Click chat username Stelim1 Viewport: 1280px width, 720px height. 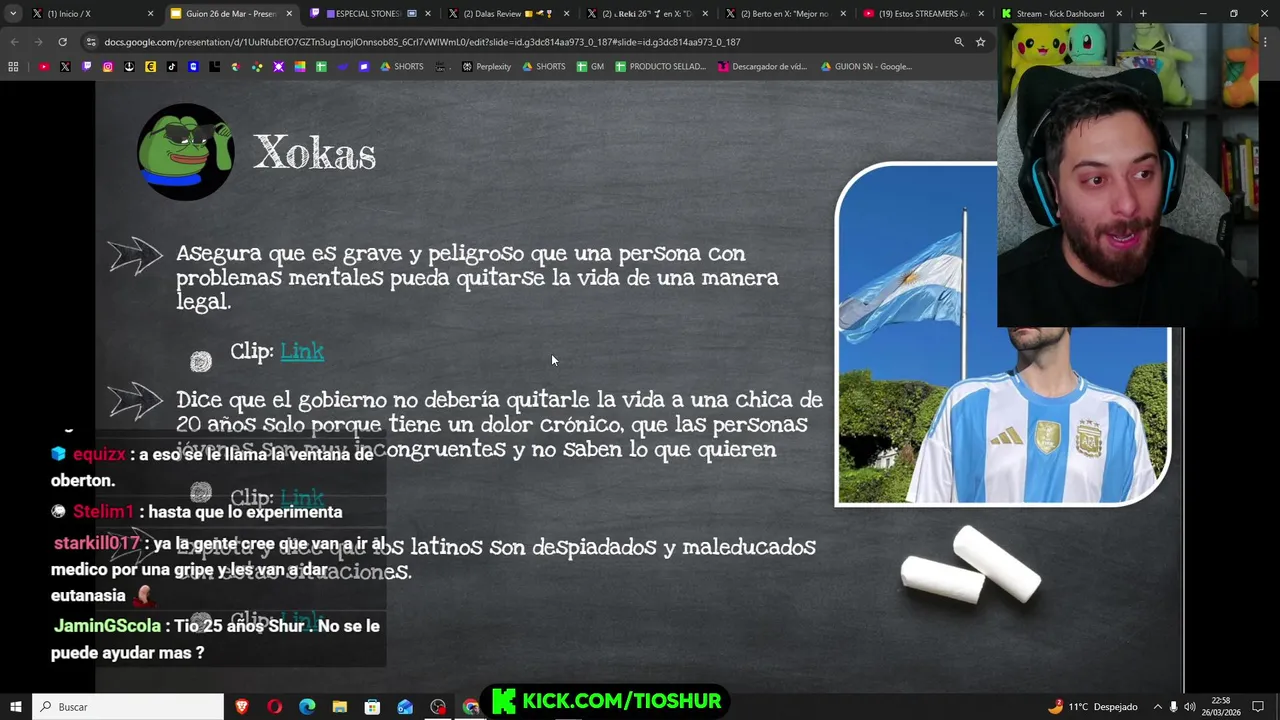103,512
